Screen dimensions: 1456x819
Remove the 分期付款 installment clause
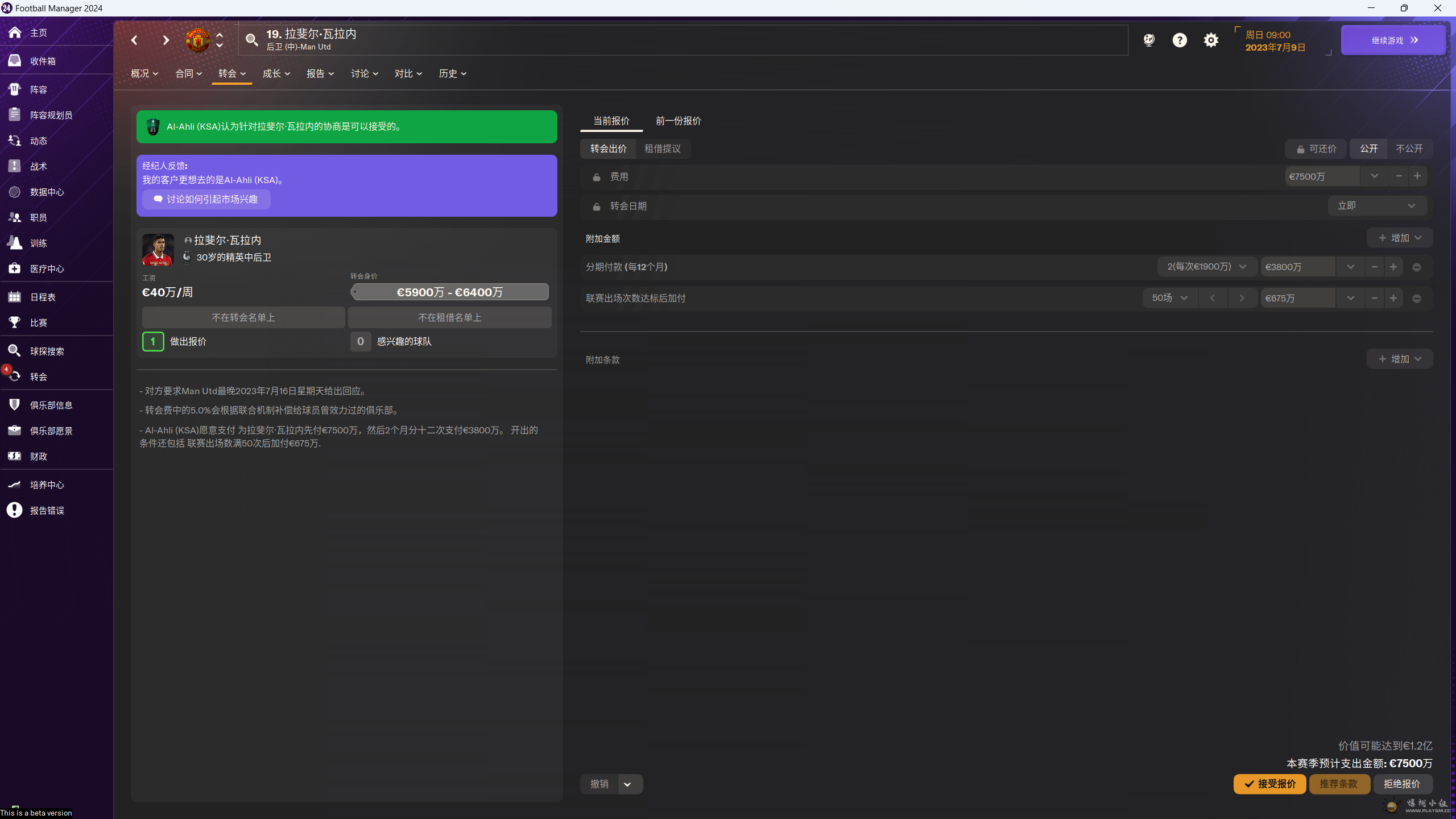point(1417,267)
